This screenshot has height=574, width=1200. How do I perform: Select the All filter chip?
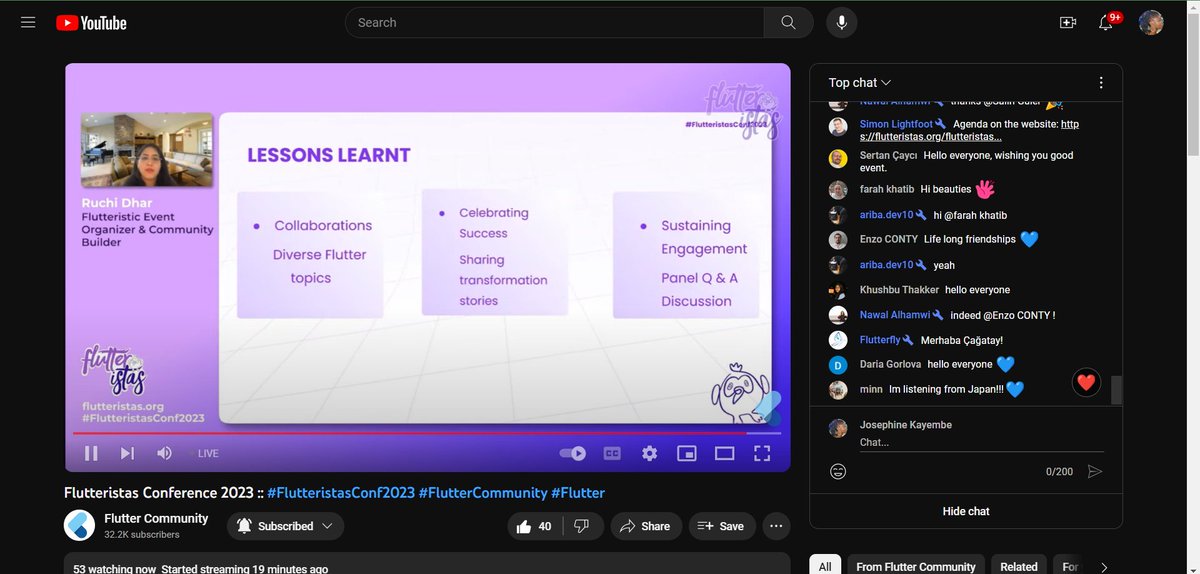825,566
